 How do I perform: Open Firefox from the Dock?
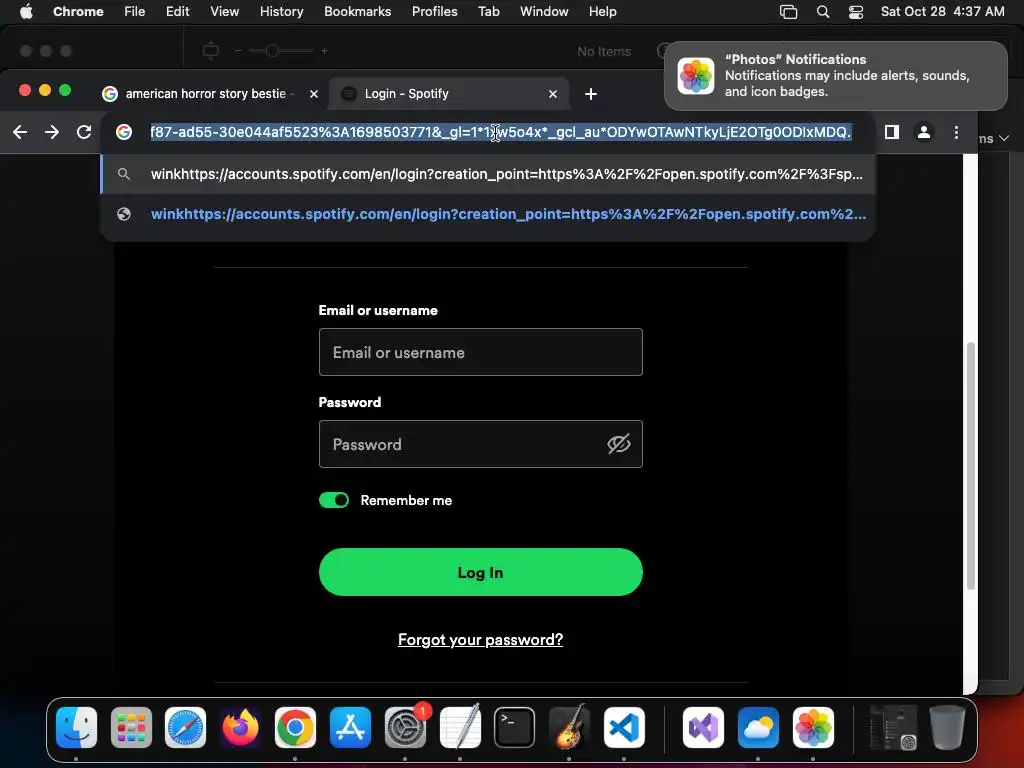coord(240,728)
